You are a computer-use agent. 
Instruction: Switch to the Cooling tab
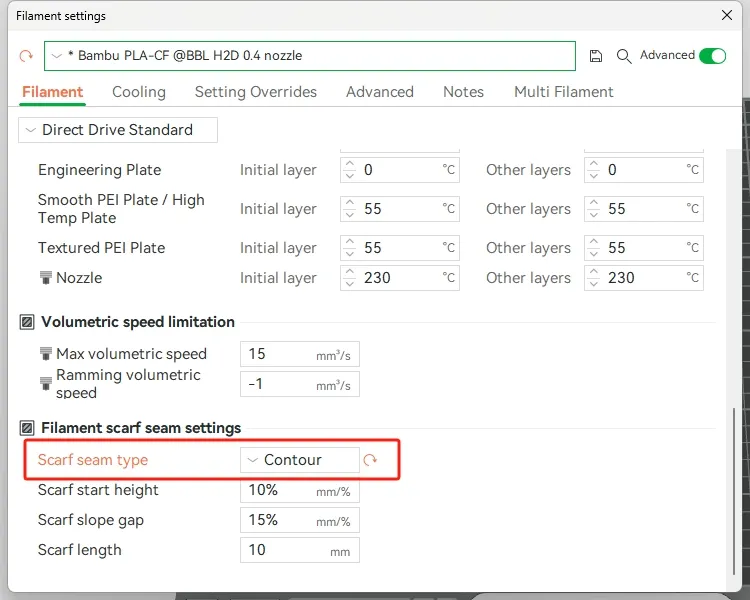(139, 91)
